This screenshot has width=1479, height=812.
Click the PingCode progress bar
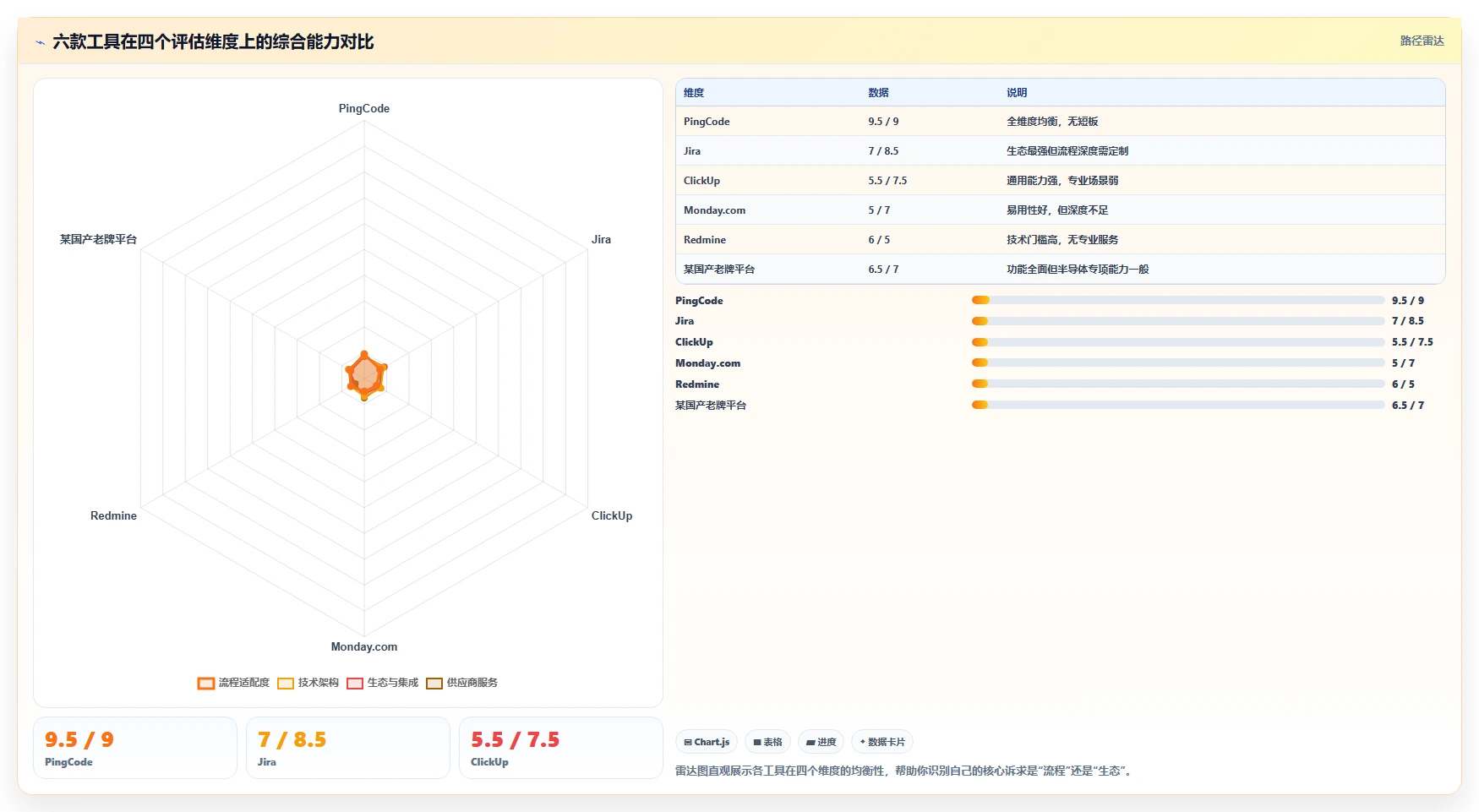tap(1178, 300)
